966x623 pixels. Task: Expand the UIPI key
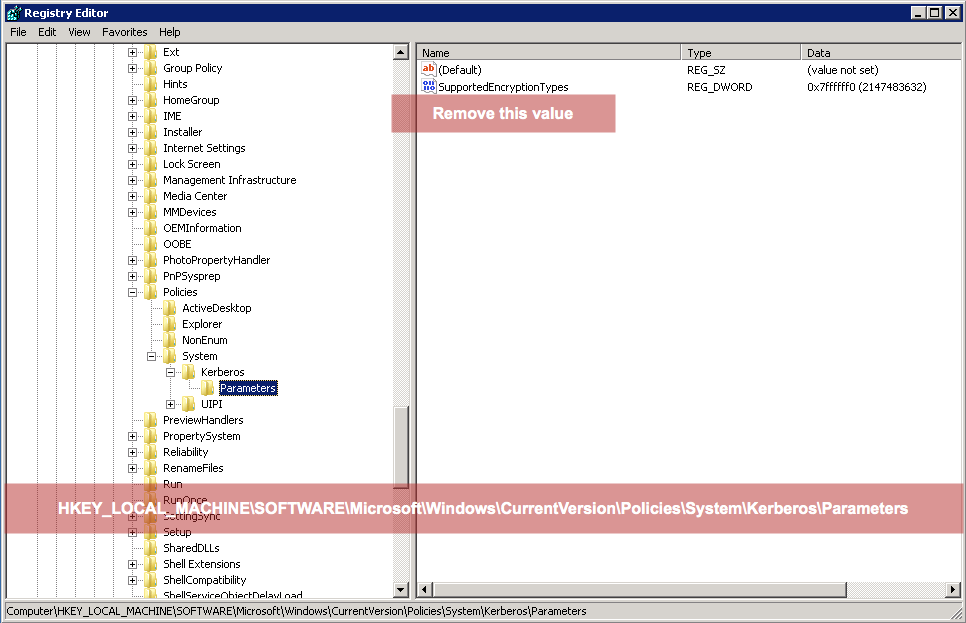[171, 405]
